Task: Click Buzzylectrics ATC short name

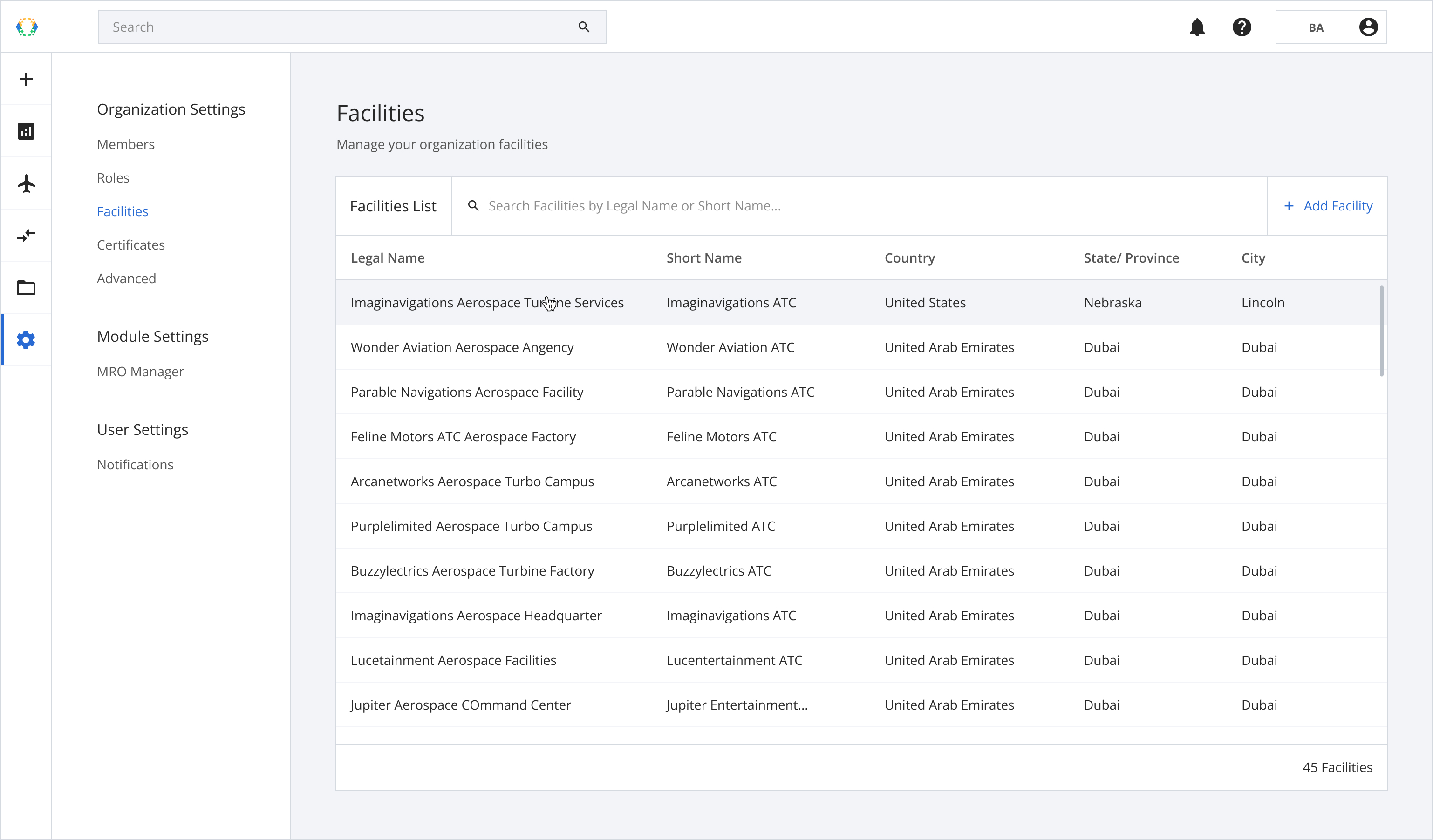Action: (719, 571)
